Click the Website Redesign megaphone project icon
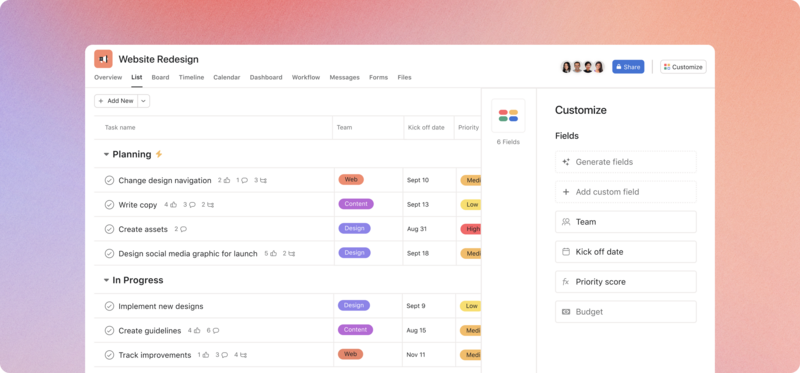 coord(103,59)
